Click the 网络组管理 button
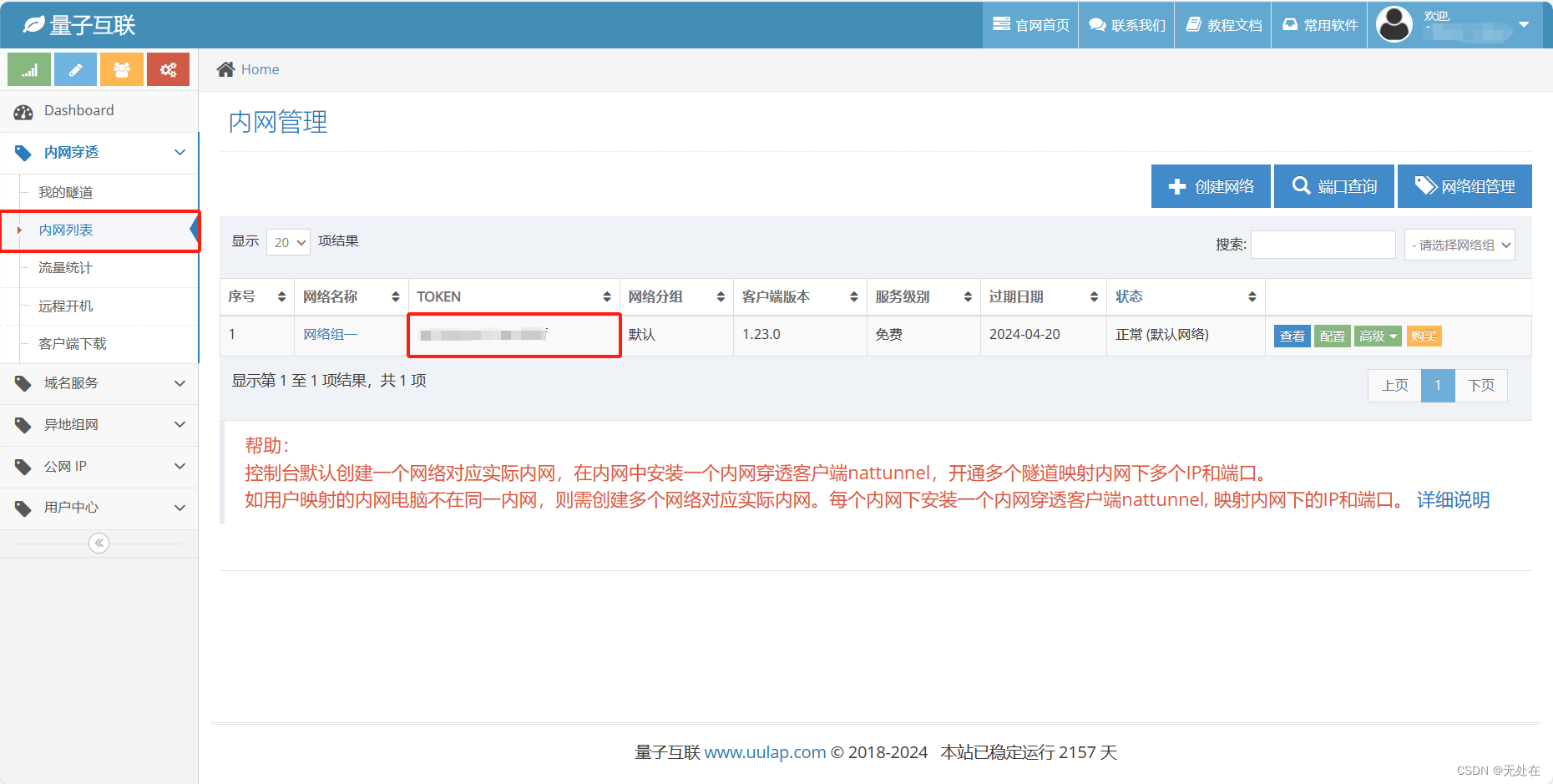 pos(1464,186)
